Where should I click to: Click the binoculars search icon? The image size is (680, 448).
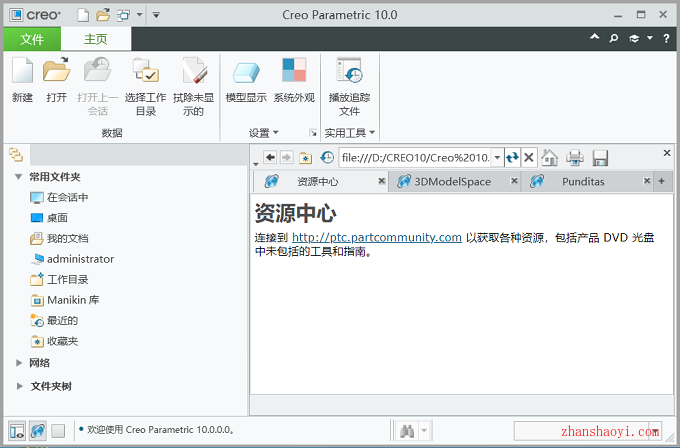coord(407,431)
